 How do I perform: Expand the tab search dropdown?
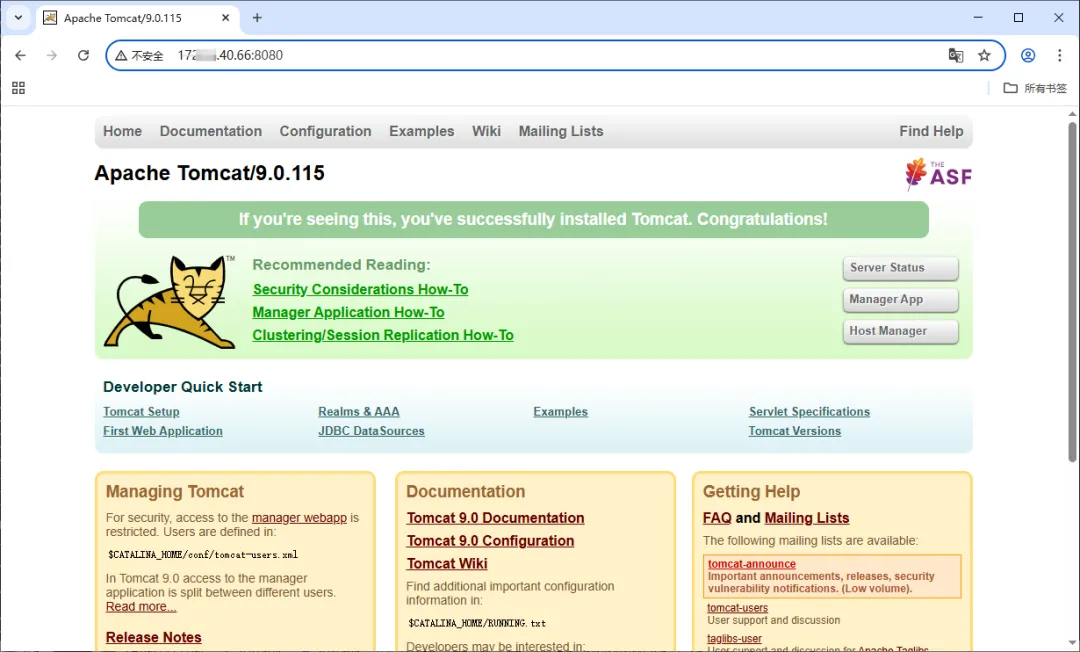(19, 18)
